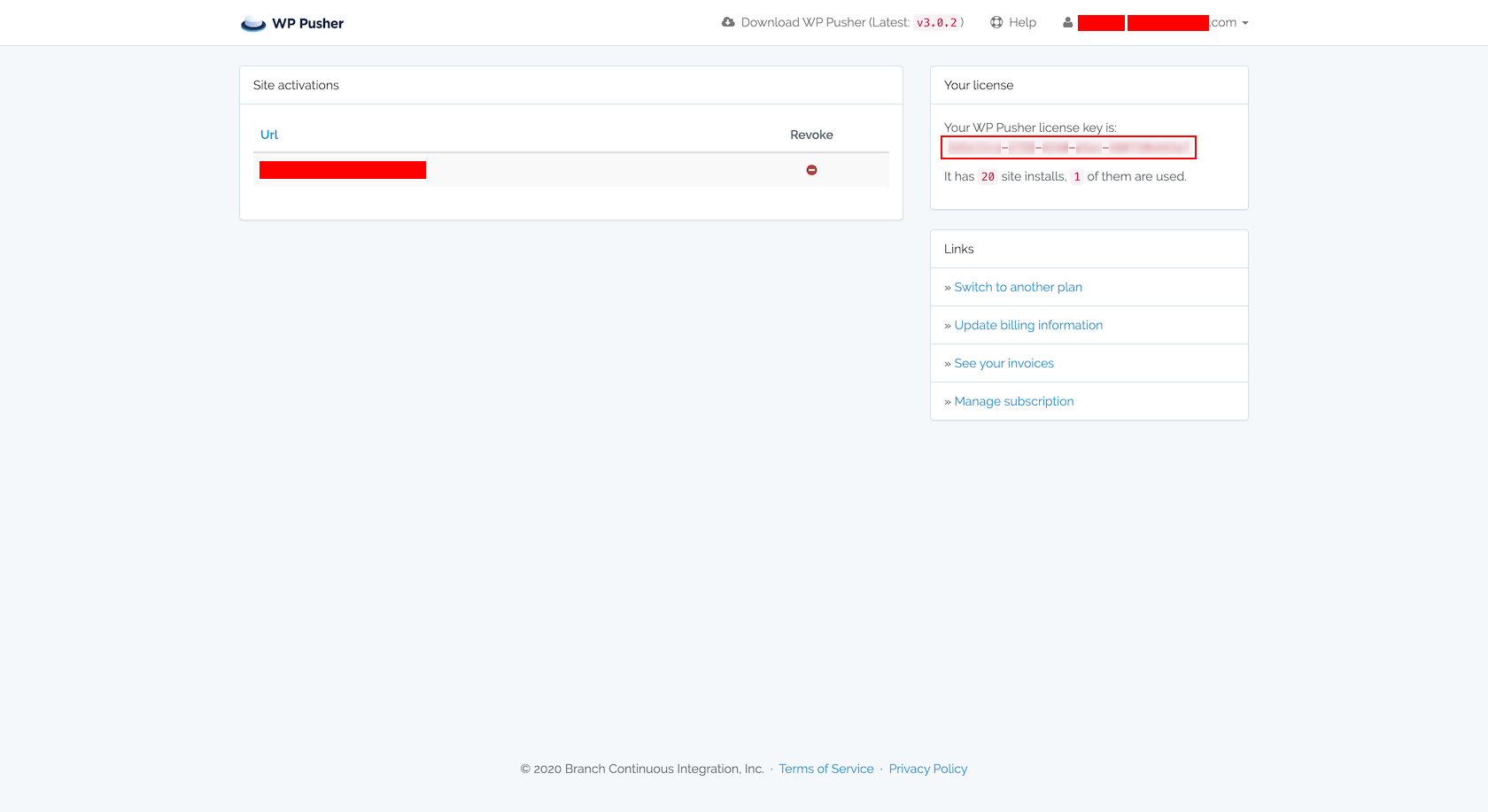Screen dimensions: 1488x812
Task: Click the user account icon
Action: tap(1067, 22)
